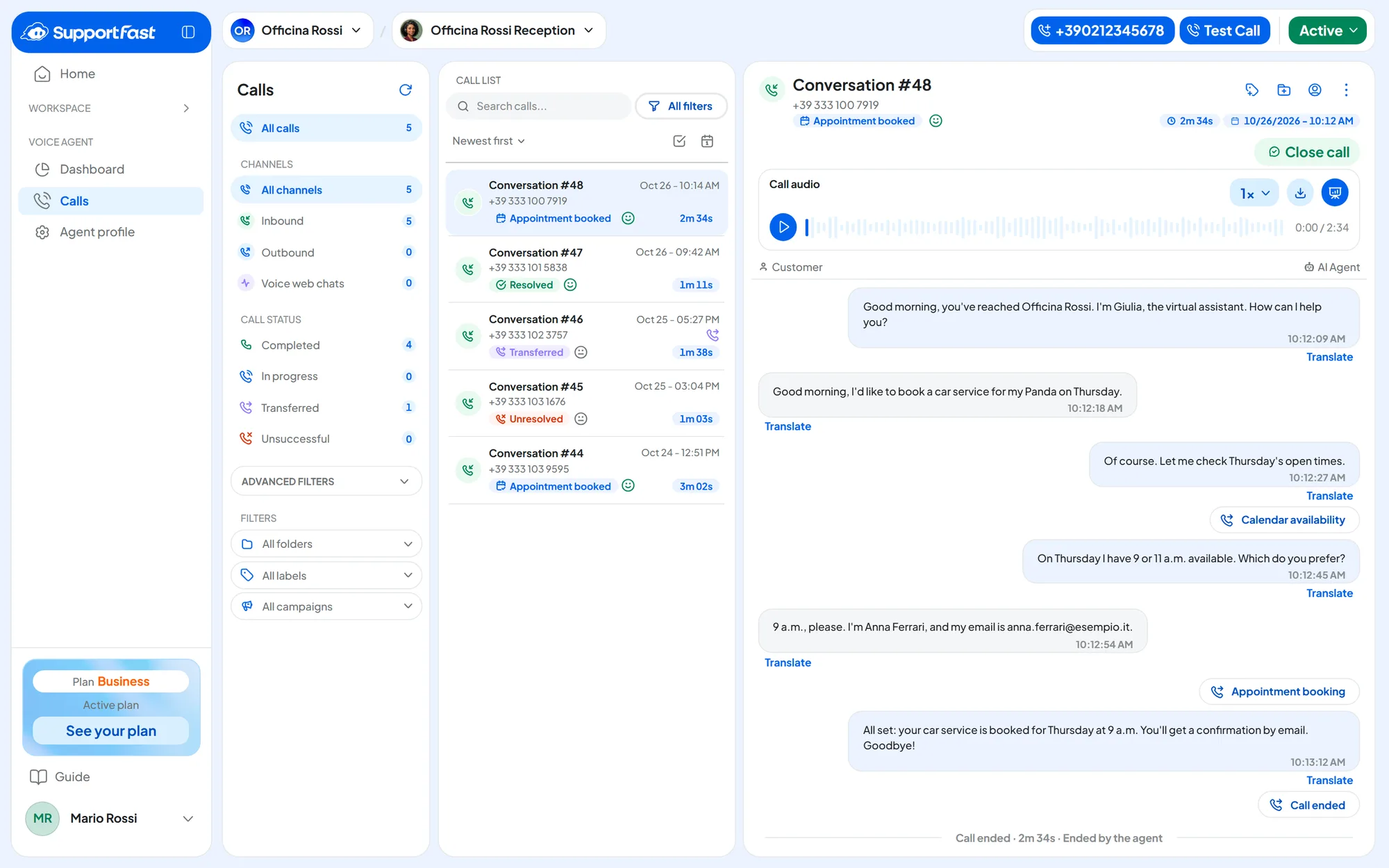Filter by Inbound channel
The width and height of the screenshot is (1389, 868).
point(326,221)
